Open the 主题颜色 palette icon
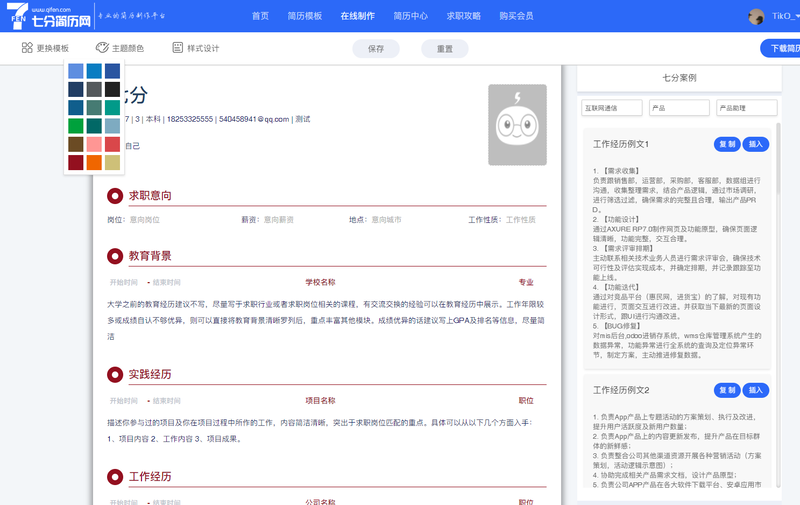 pyautogui.click(x=102, y=48)
